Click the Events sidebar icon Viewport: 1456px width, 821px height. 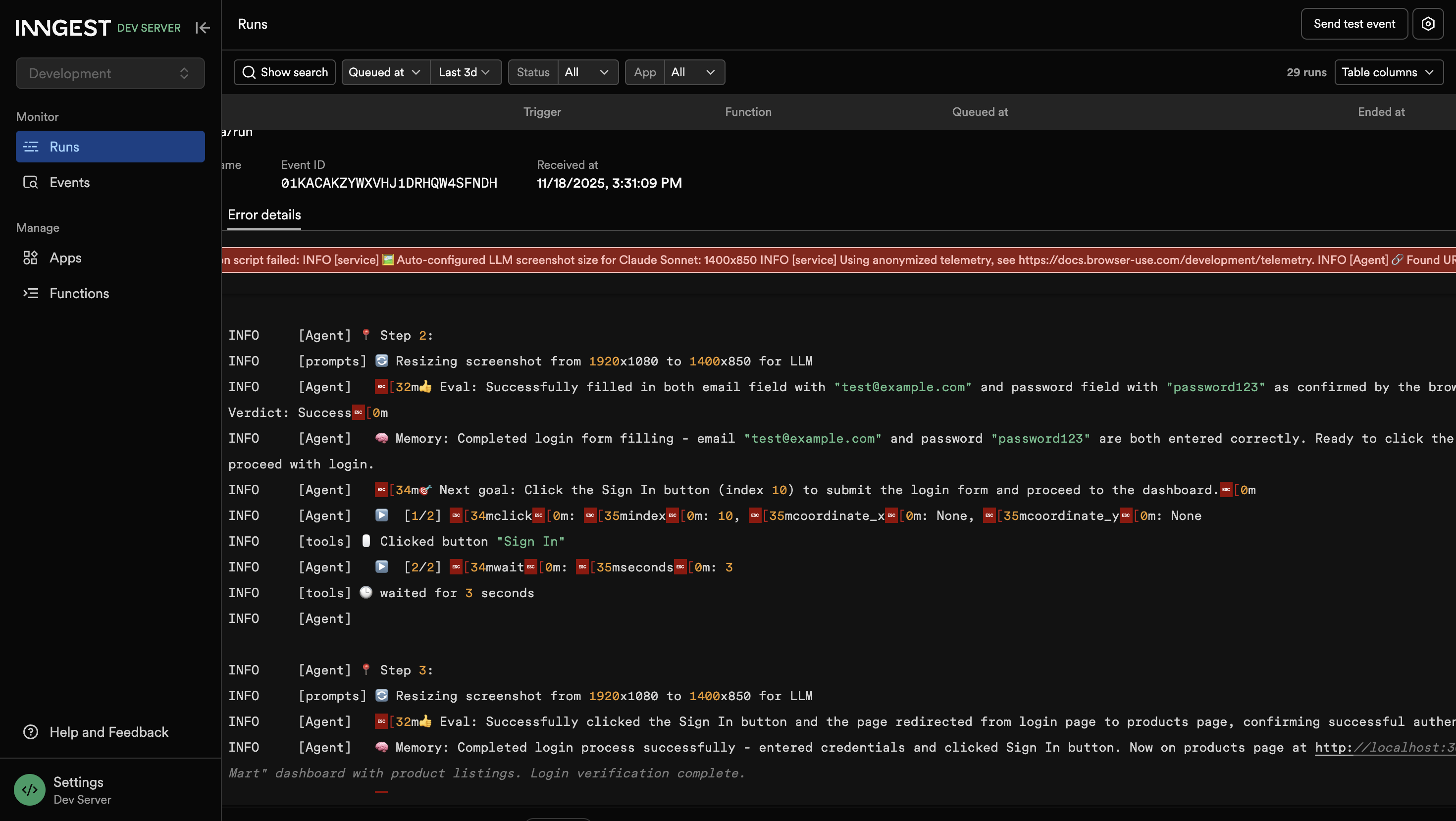click(31, 183)
